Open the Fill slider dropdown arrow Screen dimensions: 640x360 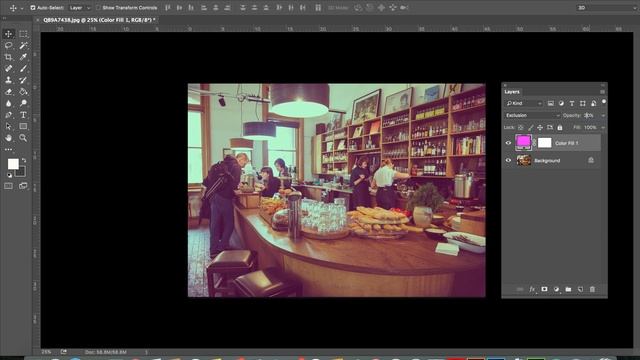click(x=603, y=128)
